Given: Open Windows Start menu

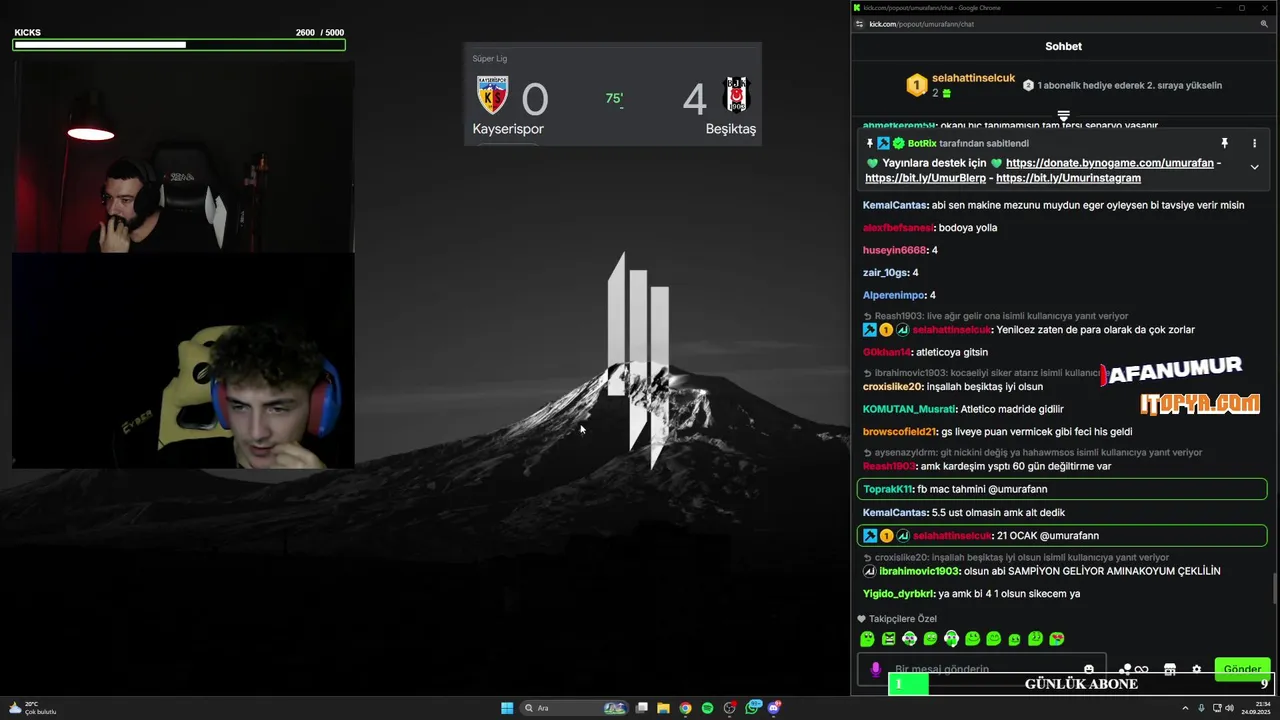Looking at the screenshot, I should pos(507,708).
